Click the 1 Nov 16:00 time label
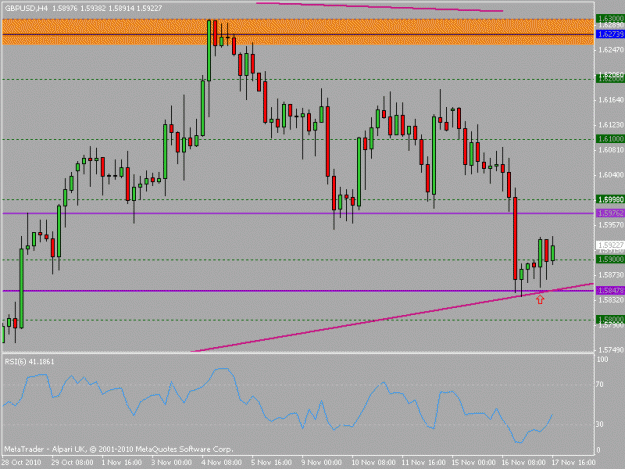 tap(122, 462)
